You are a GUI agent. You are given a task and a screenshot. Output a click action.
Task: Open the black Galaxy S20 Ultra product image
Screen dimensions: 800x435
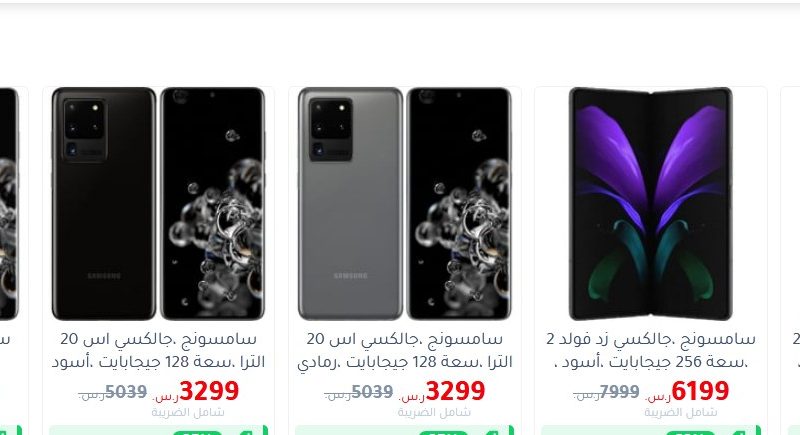[158, 204]
